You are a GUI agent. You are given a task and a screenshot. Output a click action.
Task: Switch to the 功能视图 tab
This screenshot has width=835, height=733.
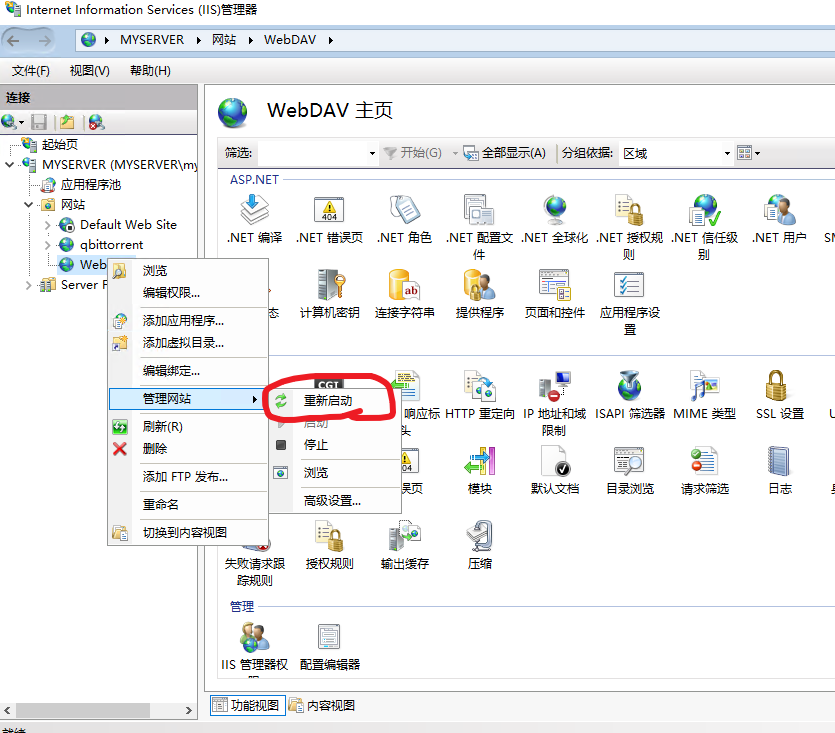(x=248, y=705)
